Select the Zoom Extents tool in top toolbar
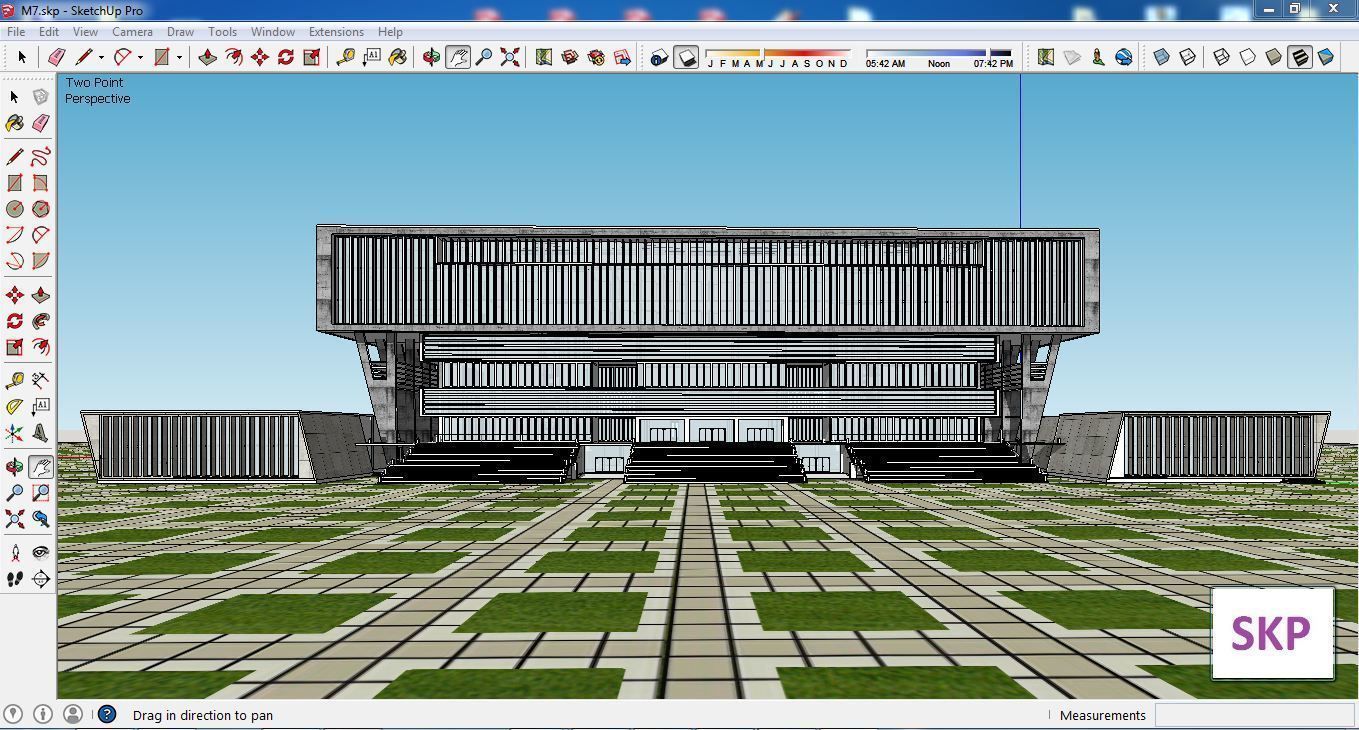 [x=510, y=57]
